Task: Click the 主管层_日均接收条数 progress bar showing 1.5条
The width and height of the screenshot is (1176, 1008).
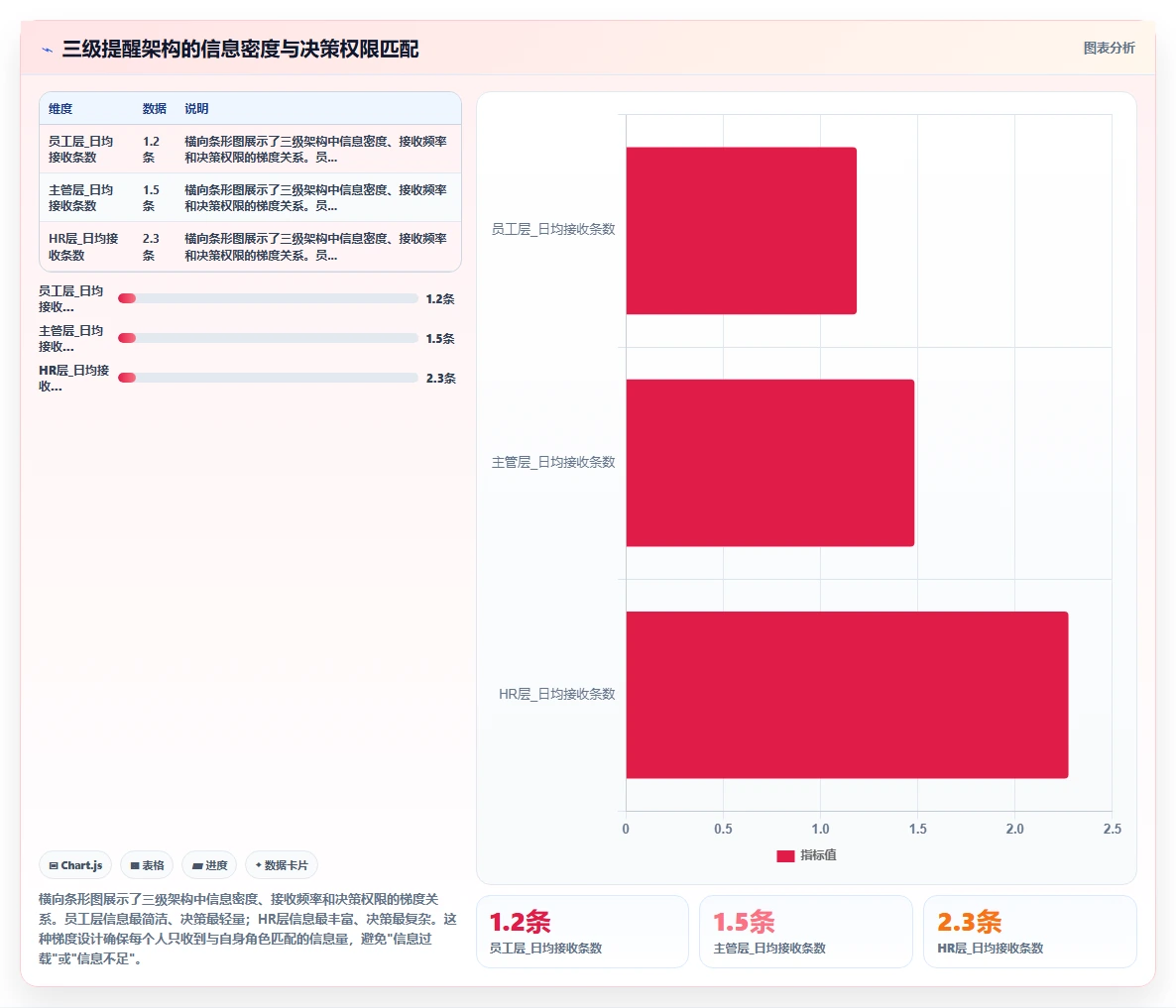Action: 268,338
